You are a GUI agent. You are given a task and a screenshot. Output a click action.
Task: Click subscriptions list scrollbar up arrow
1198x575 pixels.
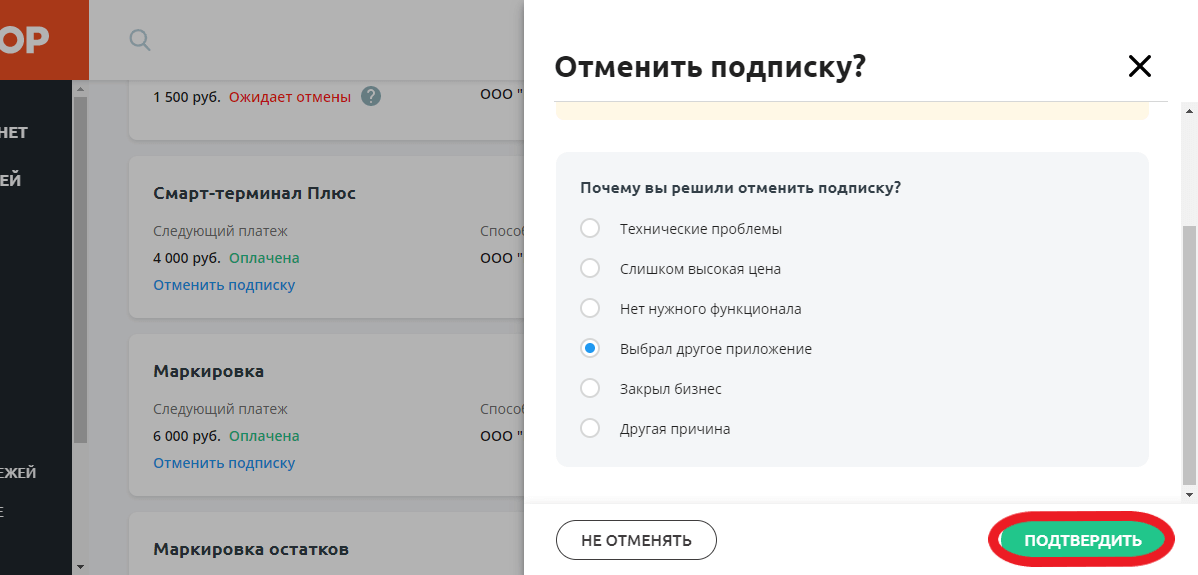click(80, 88)
